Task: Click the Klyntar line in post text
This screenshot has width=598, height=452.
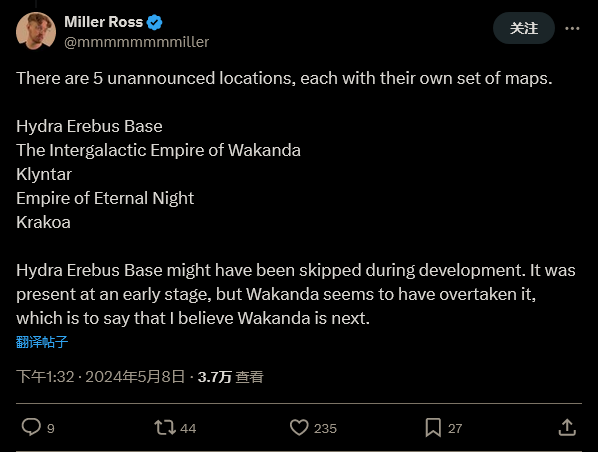Action: [x=44, y=174]
